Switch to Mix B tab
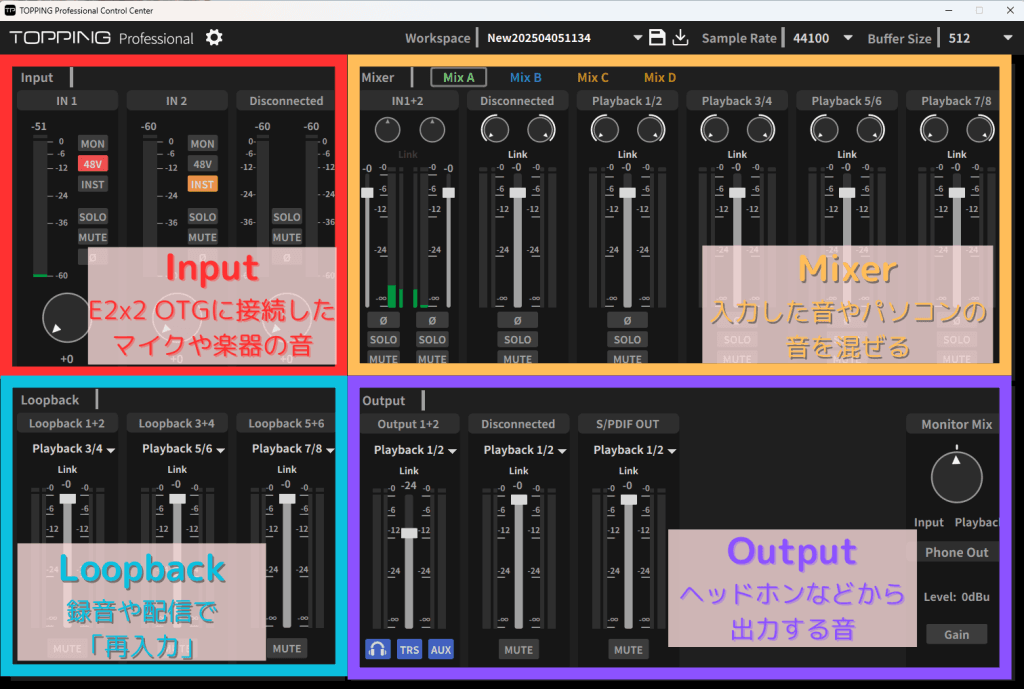The image size is (1024, 689). 526,77
